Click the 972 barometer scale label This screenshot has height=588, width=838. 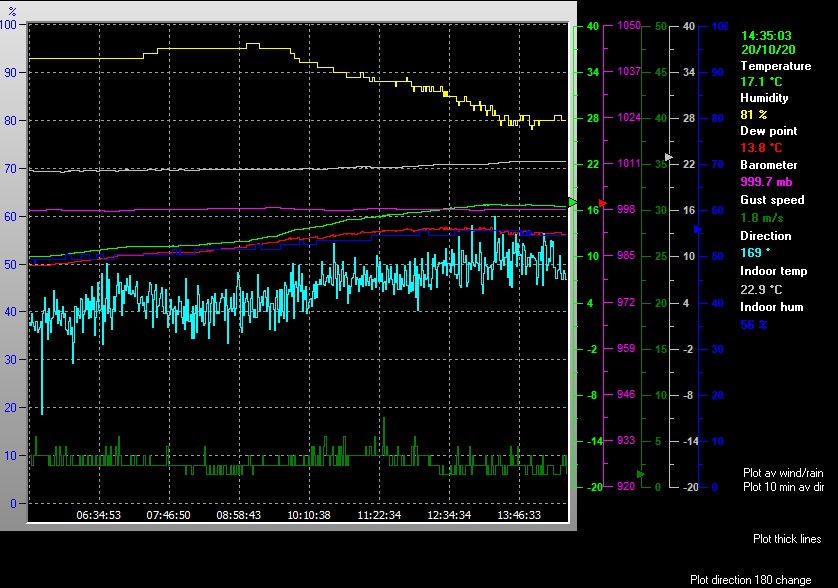(x=626, y=302)
